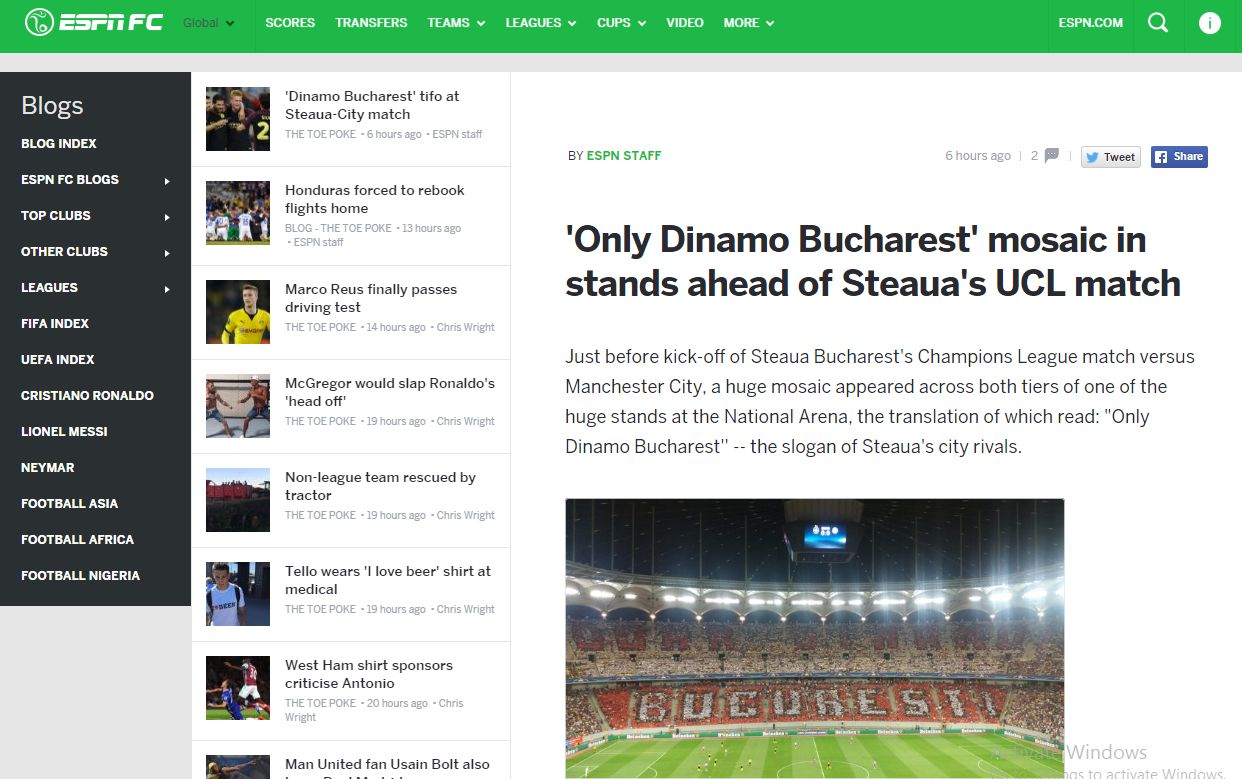Click the ESPN FC logo

coord(94,22)
